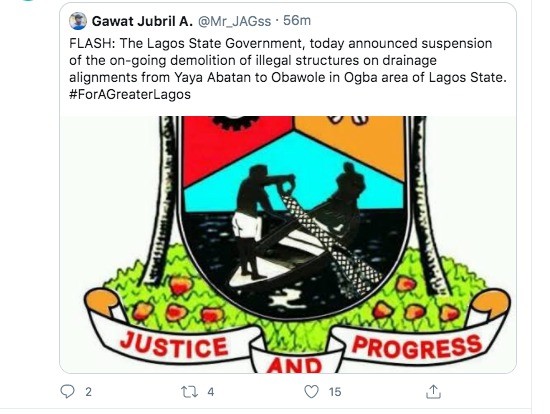Click the JUSTICE banner in the image
Screen dimensions: 550x414
coord(174,345)
